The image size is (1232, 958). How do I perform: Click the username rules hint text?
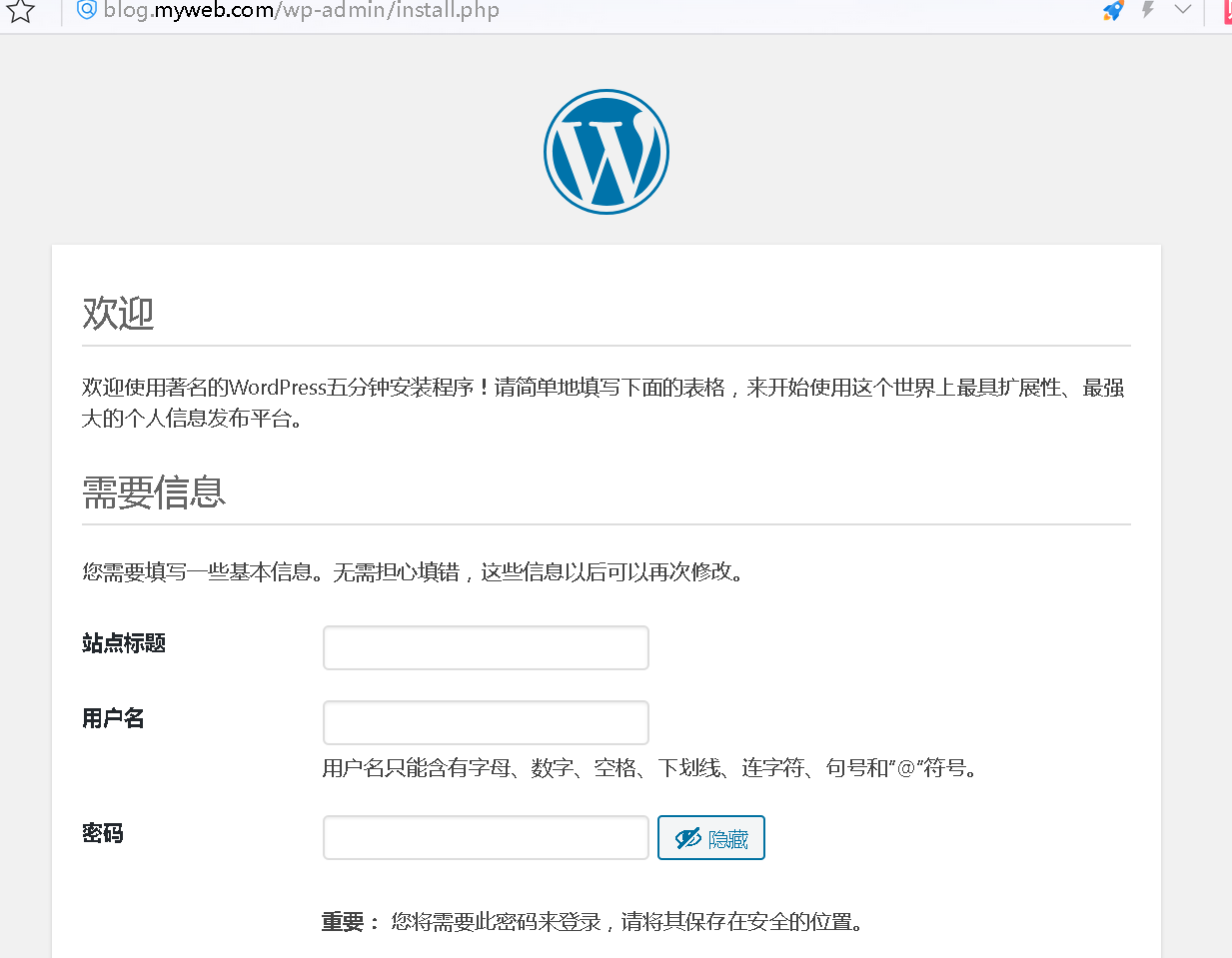click(653, 768)
